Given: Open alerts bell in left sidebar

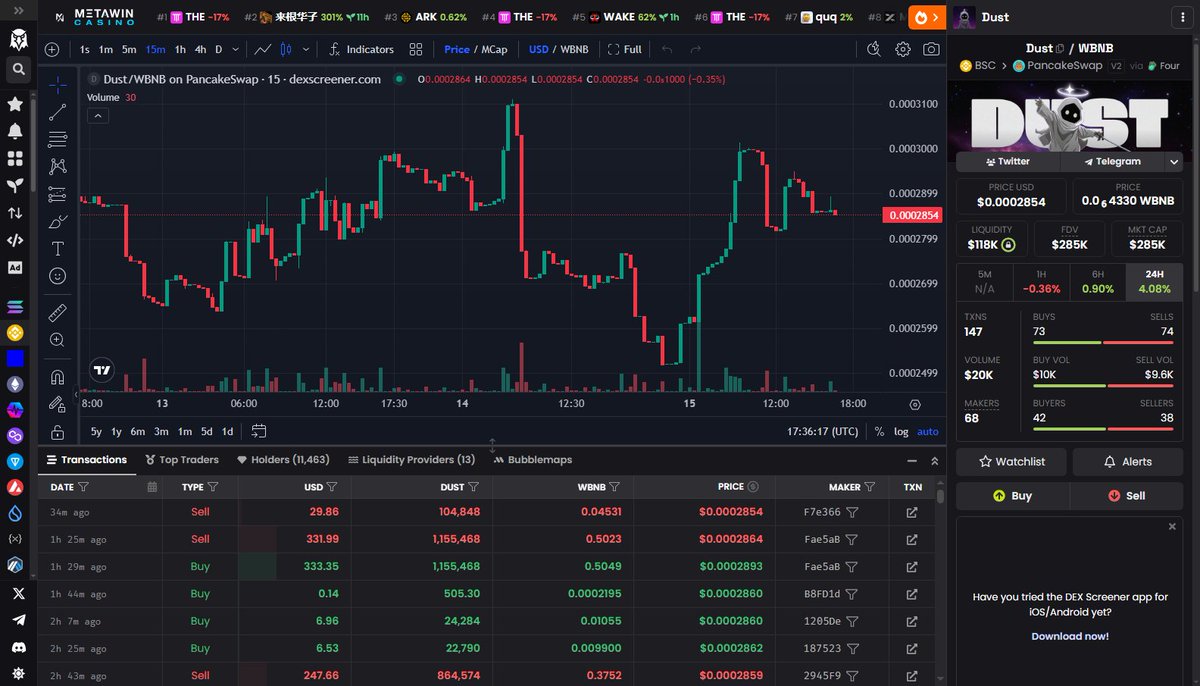Looking at the screenshot, I should coord(16,131).
